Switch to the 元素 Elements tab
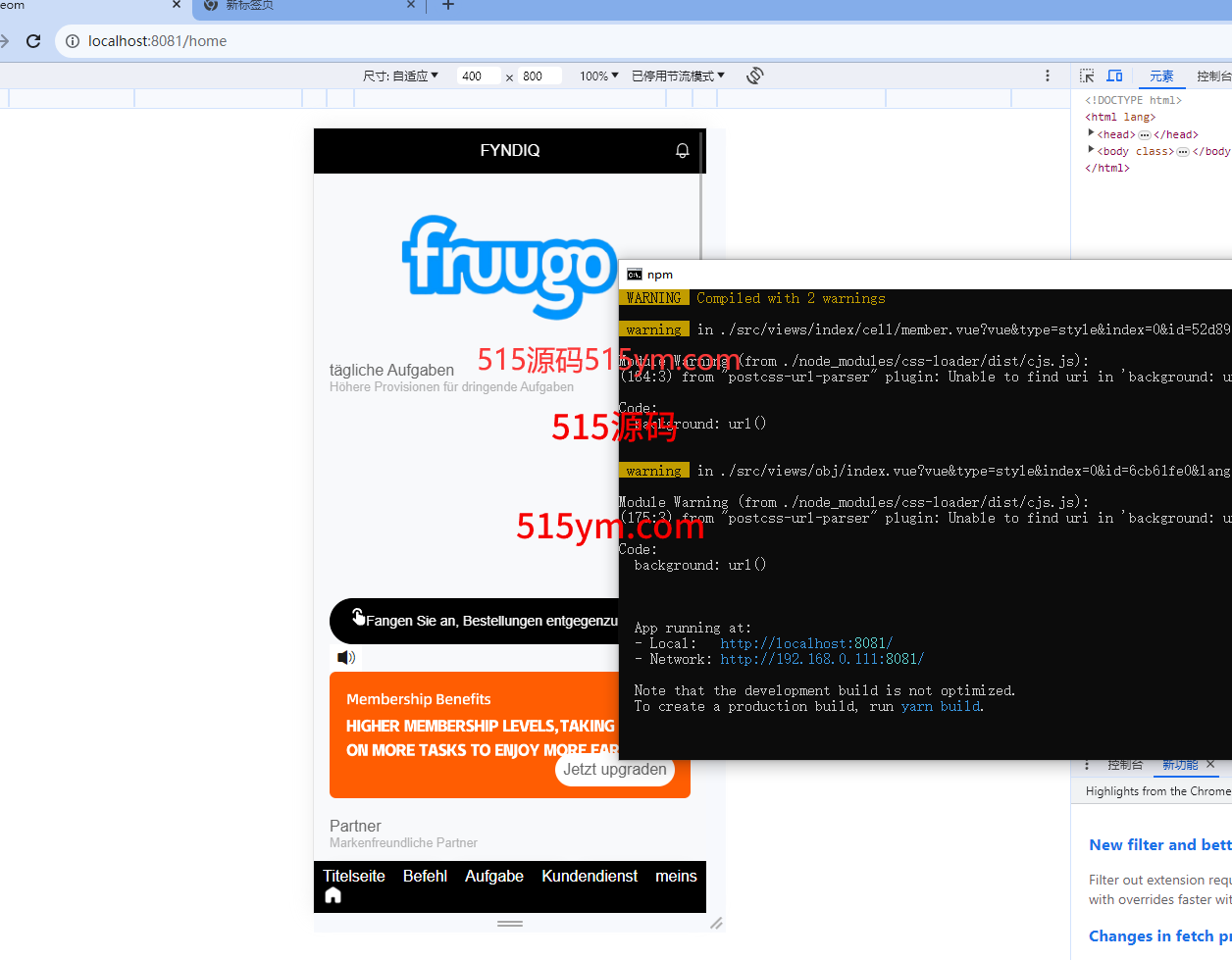The image size is (1232, 960). [x=1161, y=76]
